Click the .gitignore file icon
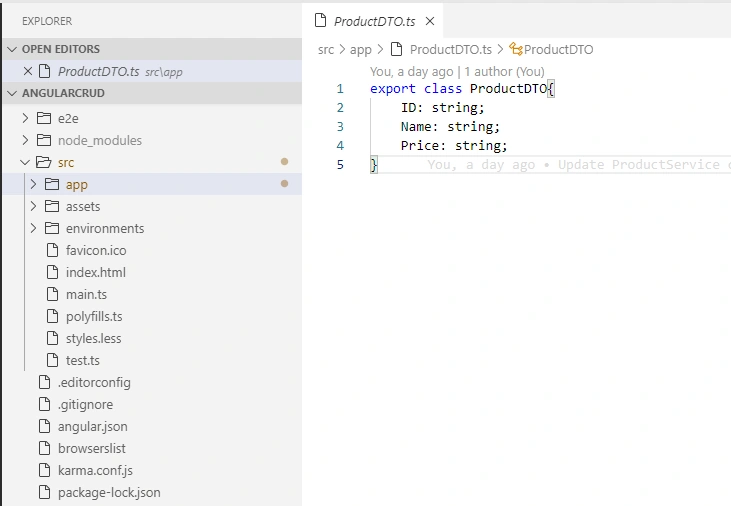 click(x=44, y=404)
